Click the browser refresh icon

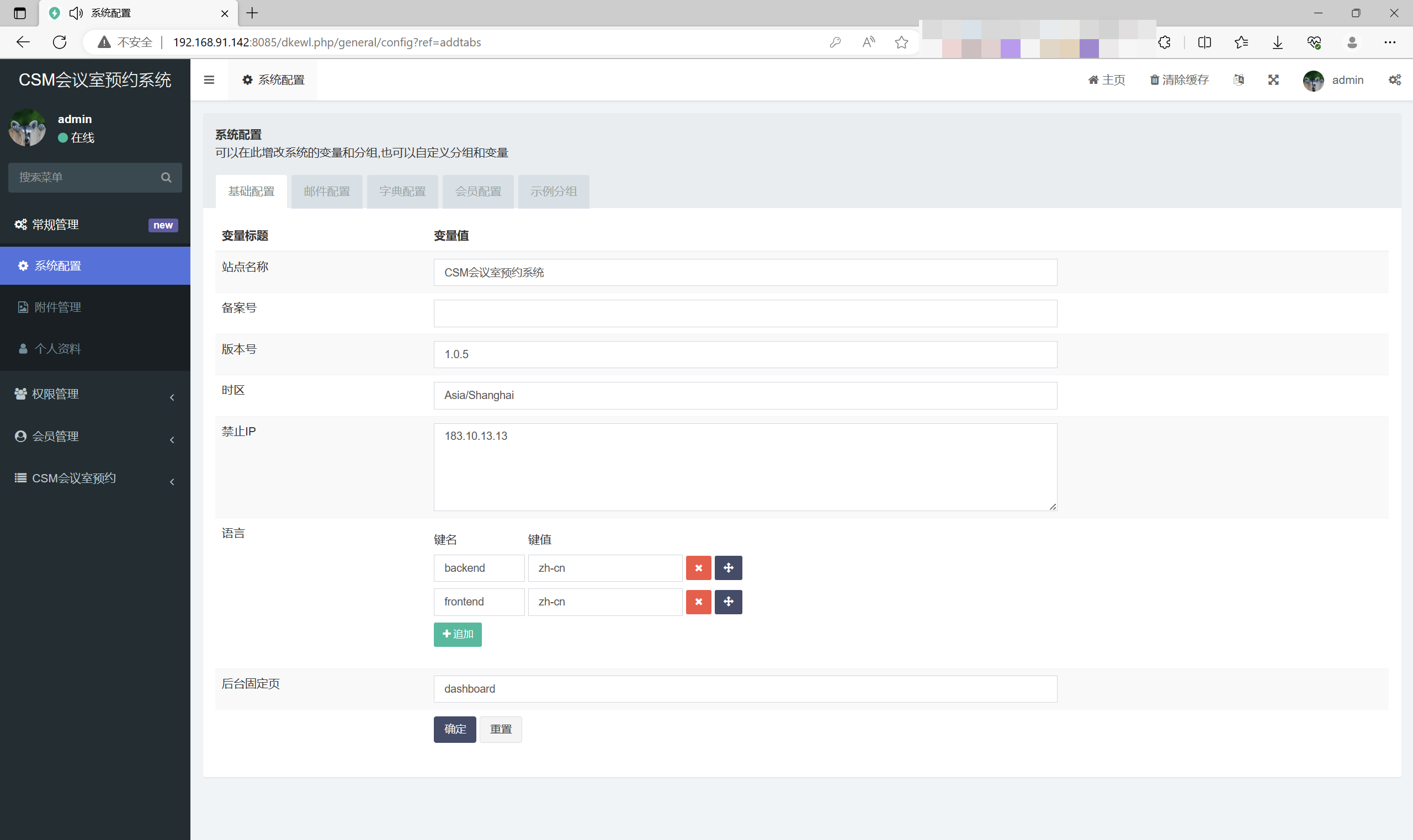60,42
